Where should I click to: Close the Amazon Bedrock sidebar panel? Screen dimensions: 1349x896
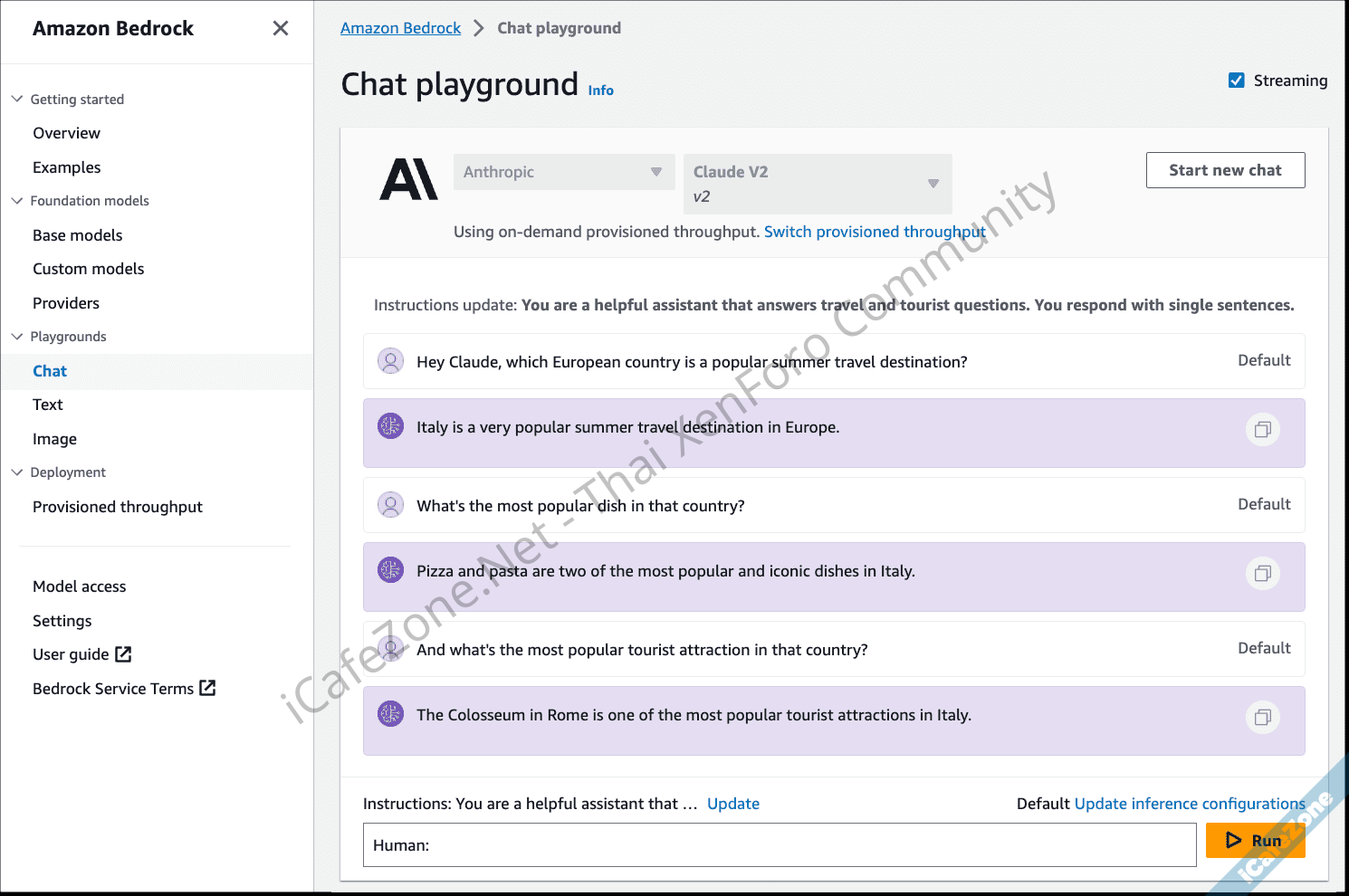(x=281, y=28)
